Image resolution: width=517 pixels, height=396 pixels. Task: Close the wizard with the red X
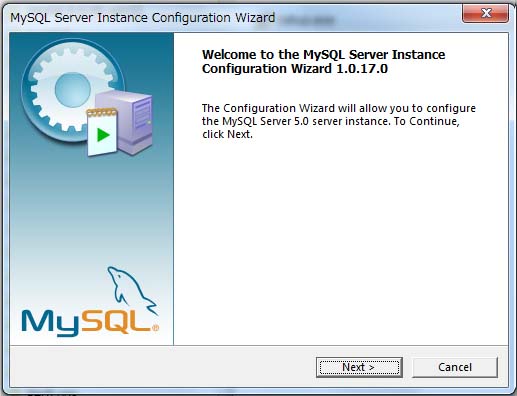point(485,13)
